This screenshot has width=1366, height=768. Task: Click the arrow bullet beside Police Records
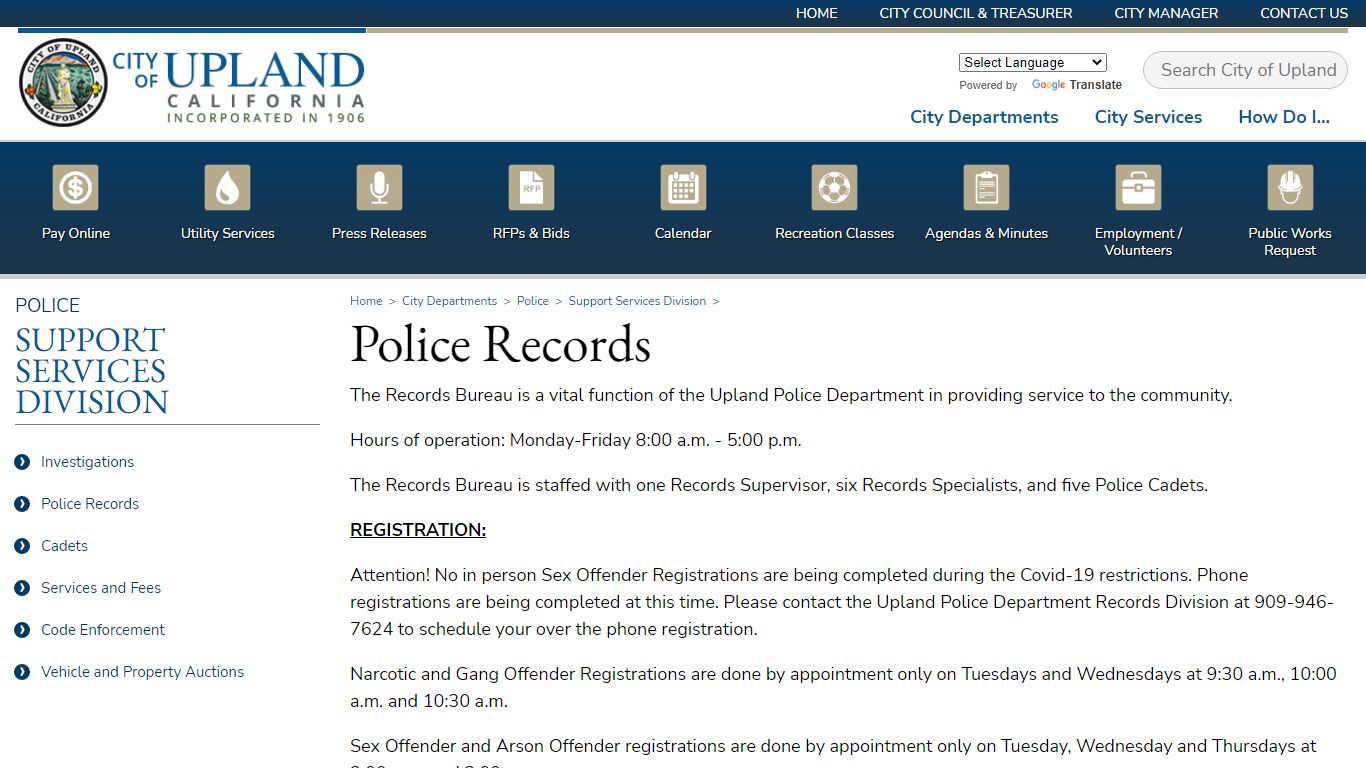pos(22,504)
